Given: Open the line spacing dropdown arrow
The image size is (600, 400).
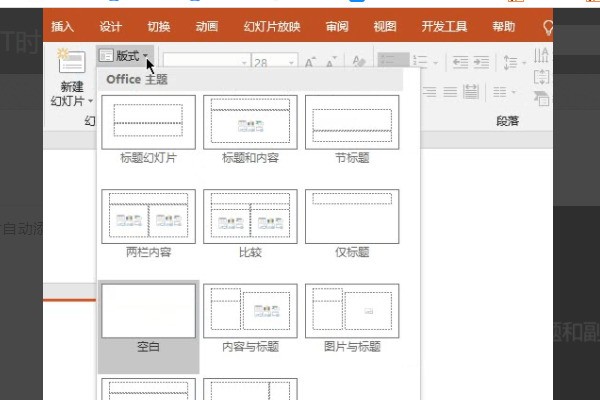Looking at the screenshot, I should pyautogui.click(x=524, y=62).
